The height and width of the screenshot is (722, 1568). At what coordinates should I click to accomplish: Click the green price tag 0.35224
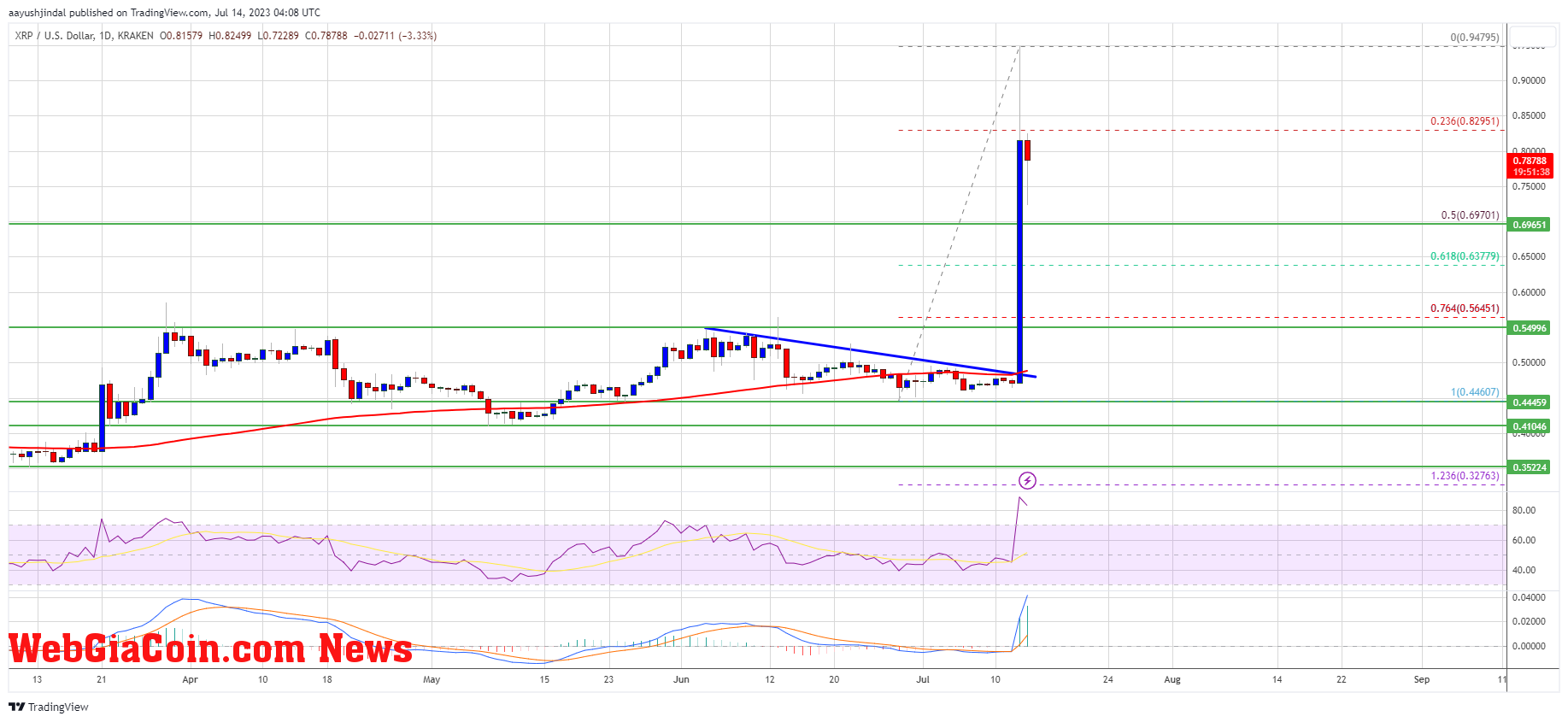pos(1530,467)
